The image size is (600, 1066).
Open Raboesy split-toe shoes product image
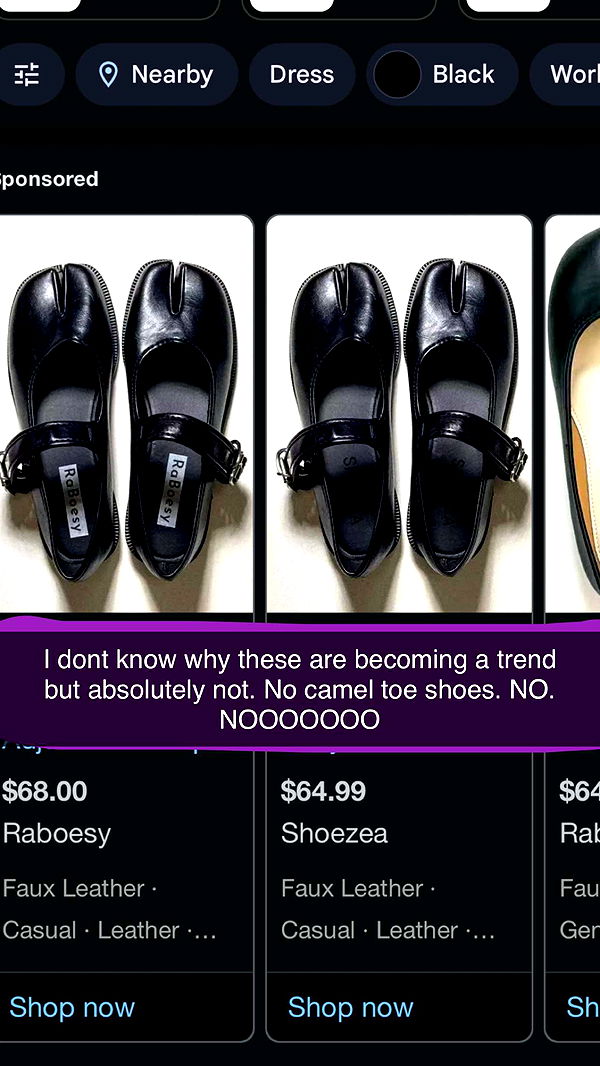click(x=126, y=414)
